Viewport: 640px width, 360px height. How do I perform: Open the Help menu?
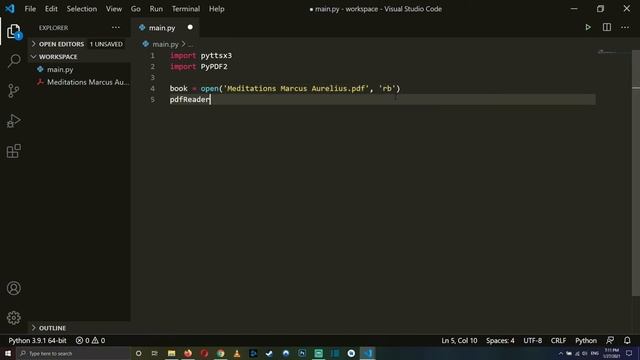pos(217,9)
